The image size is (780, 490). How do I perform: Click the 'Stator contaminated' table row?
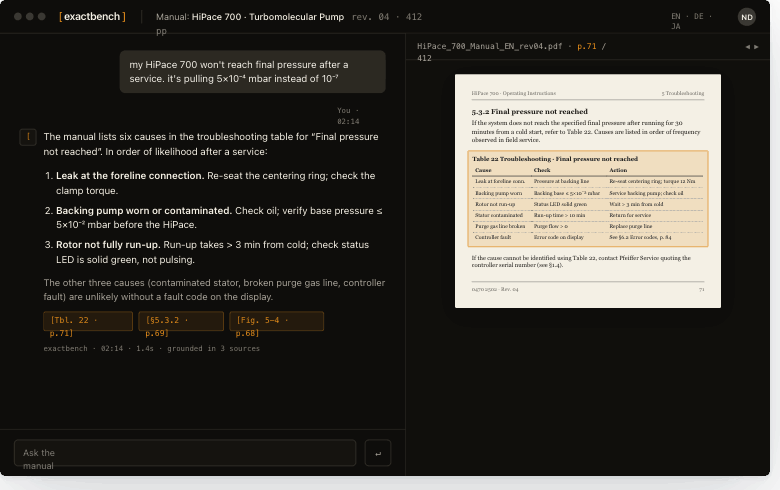[587, 215]
